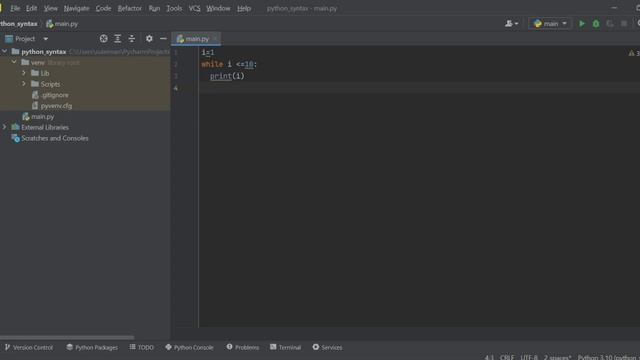This screenshot has height=360, width=640.
Task: Click Python 3.10 interpreter status
Action: pyautogui.click(x=608, y=357)
